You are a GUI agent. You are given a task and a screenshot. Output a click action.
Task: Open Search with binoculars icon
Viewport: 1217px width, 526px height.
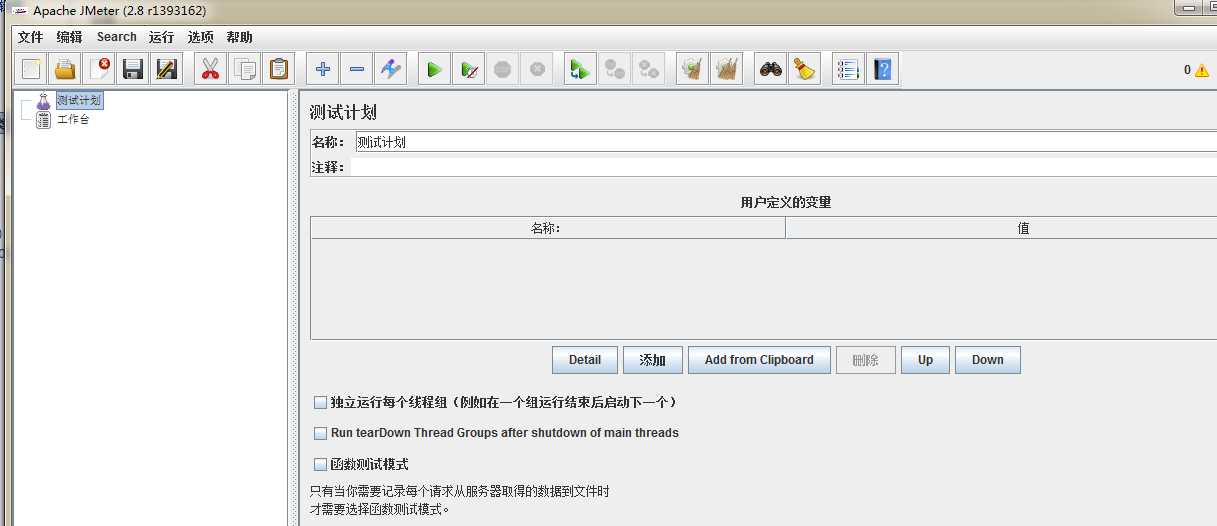tap(770, 69)
